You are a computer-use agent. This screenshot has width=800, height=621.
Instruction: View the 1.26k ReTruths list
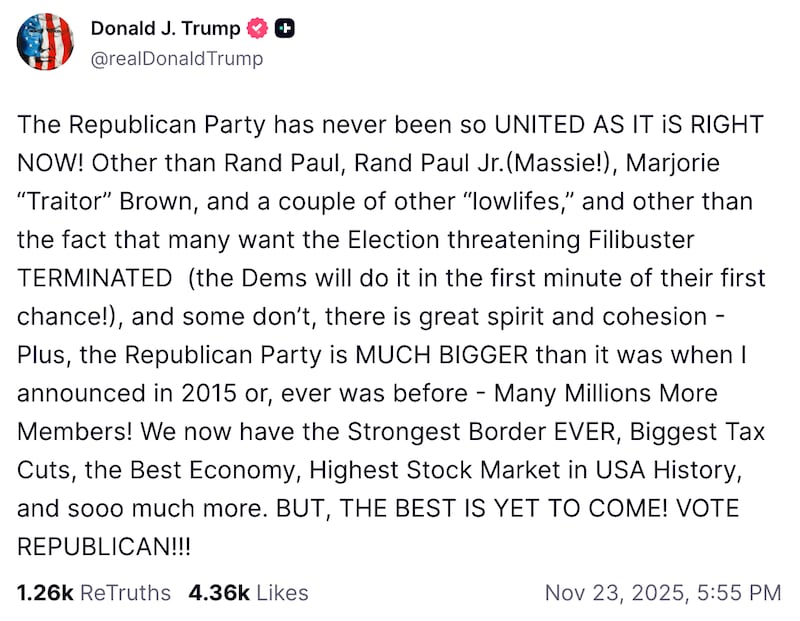coord(94,592)
